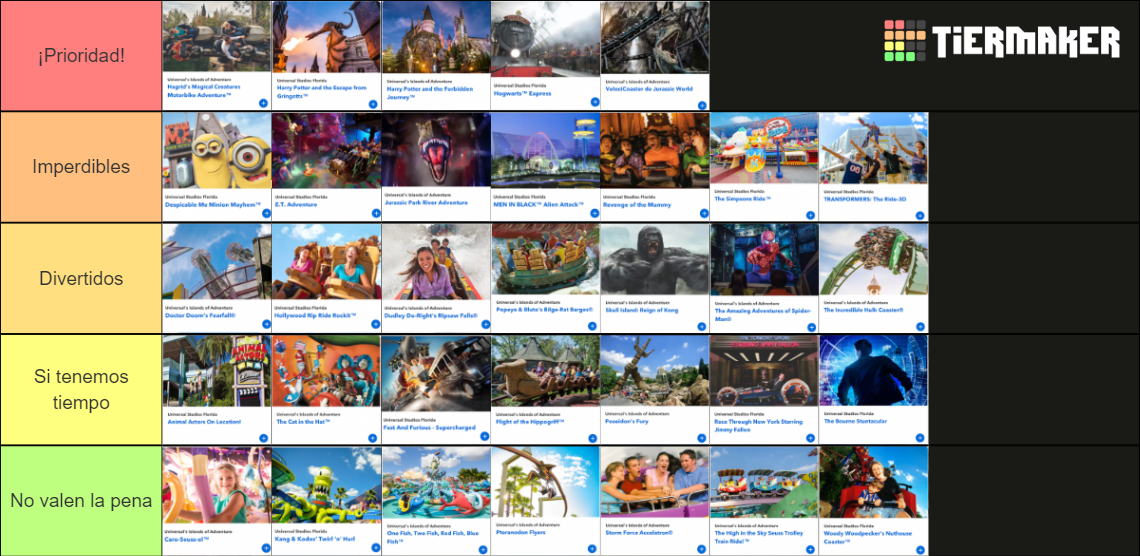Open Kang & Kodos' Twirl 'n' Hurl link

coord(315,539)
